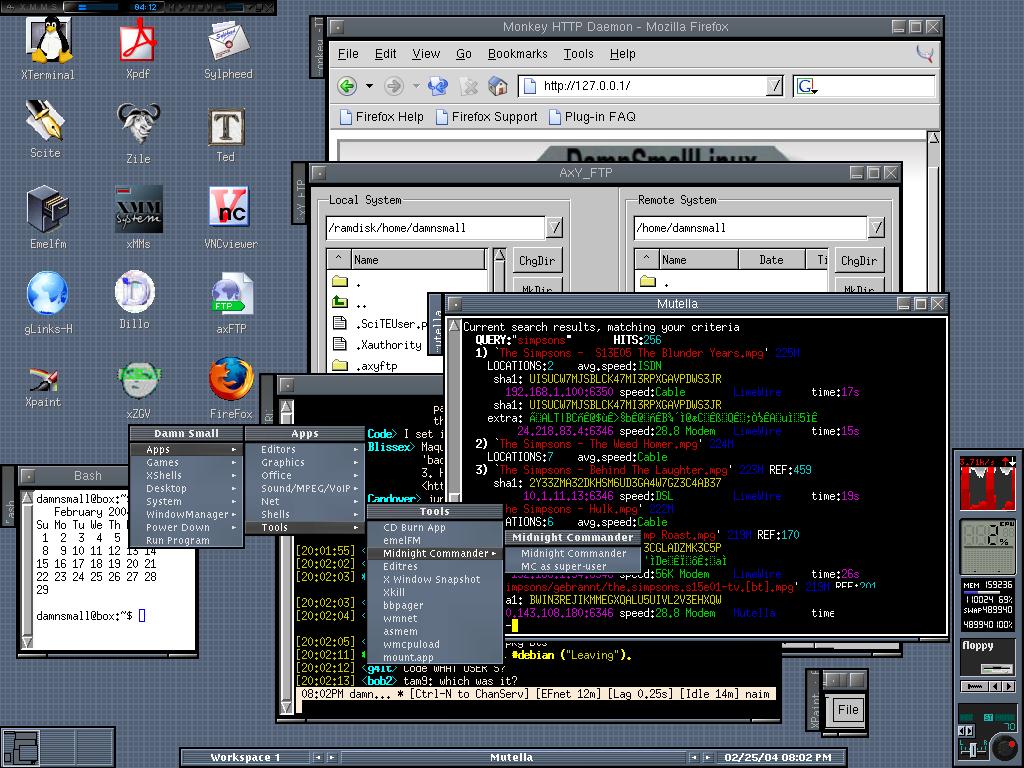Select X Window Snapshot in Tools menu
Image resolution: width=1024 pixels, height=768 pixels.
pos(435,579)
